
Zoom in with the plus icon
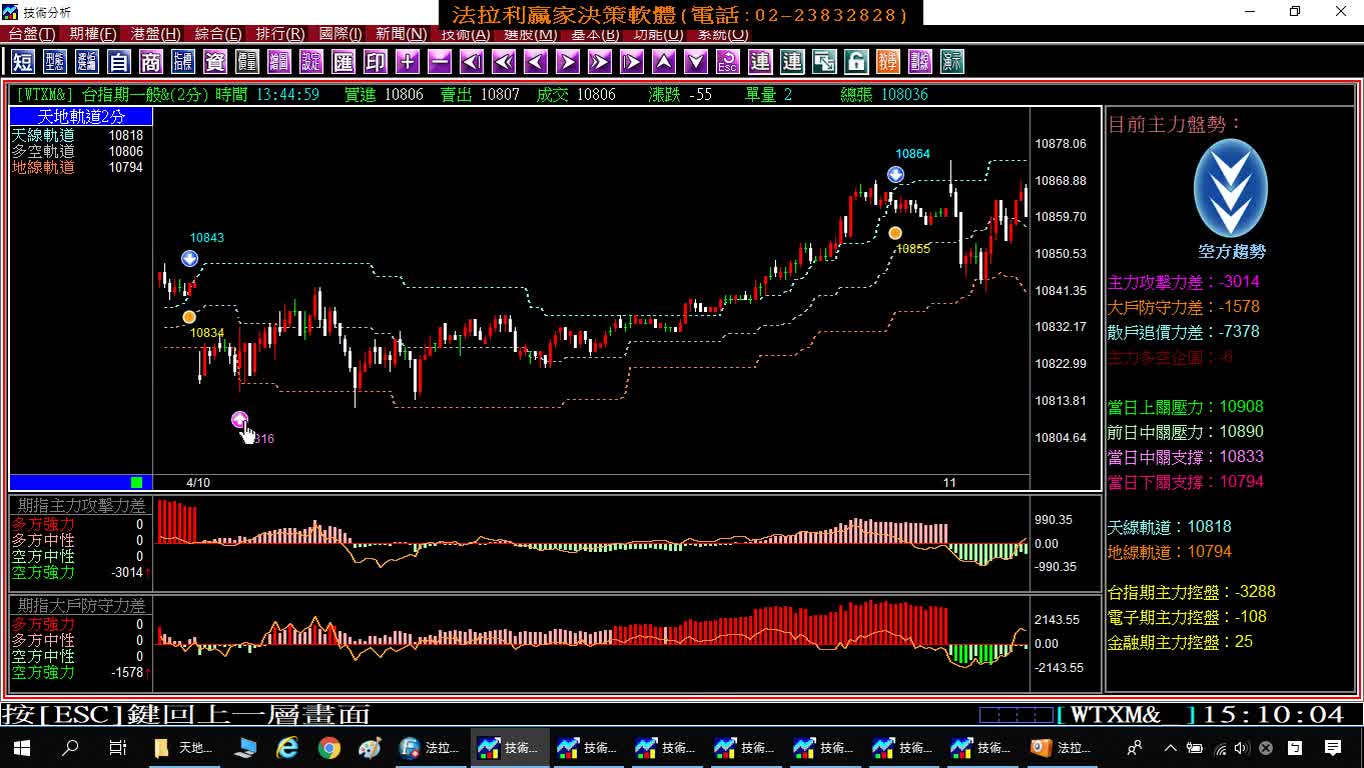coord(407,62)
